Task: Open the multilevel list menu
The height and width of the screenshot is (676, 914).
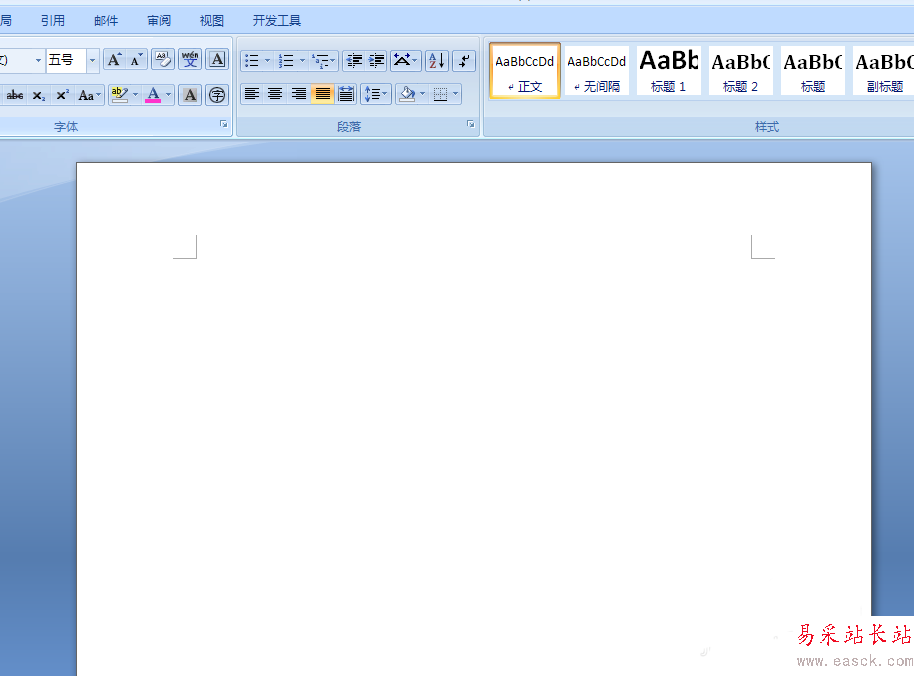Action: coord(323,61)
